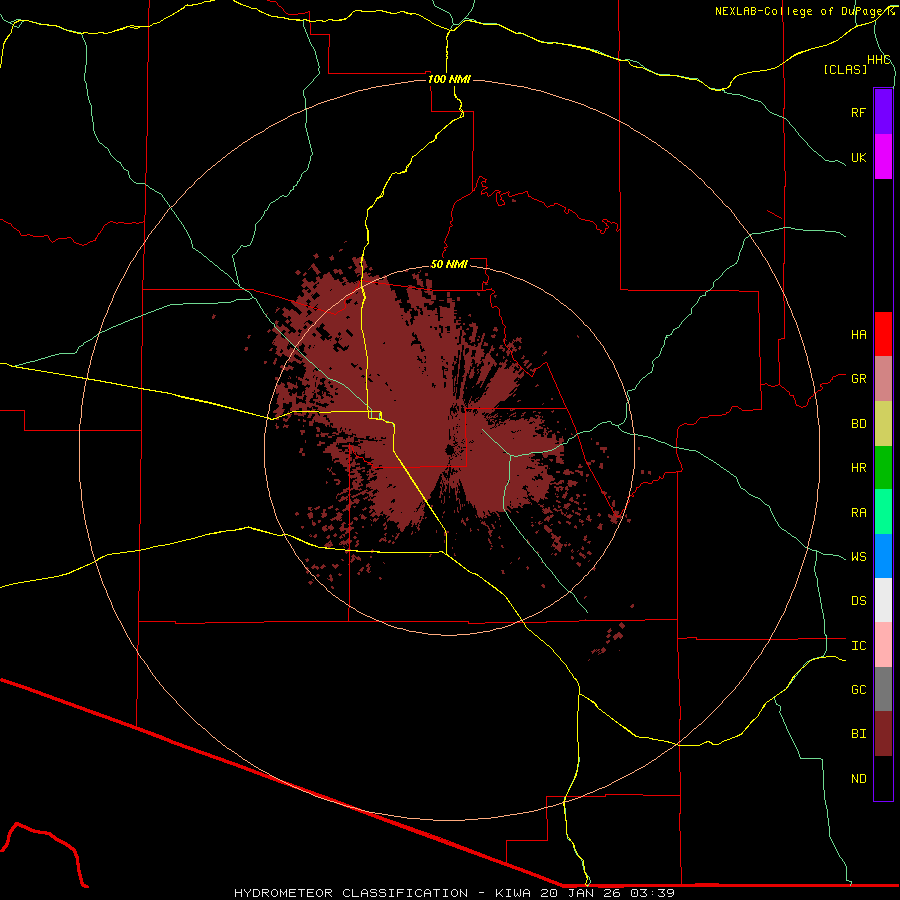
Task: Click the 50 NMI range ring label
Action: tap(449, 264)
